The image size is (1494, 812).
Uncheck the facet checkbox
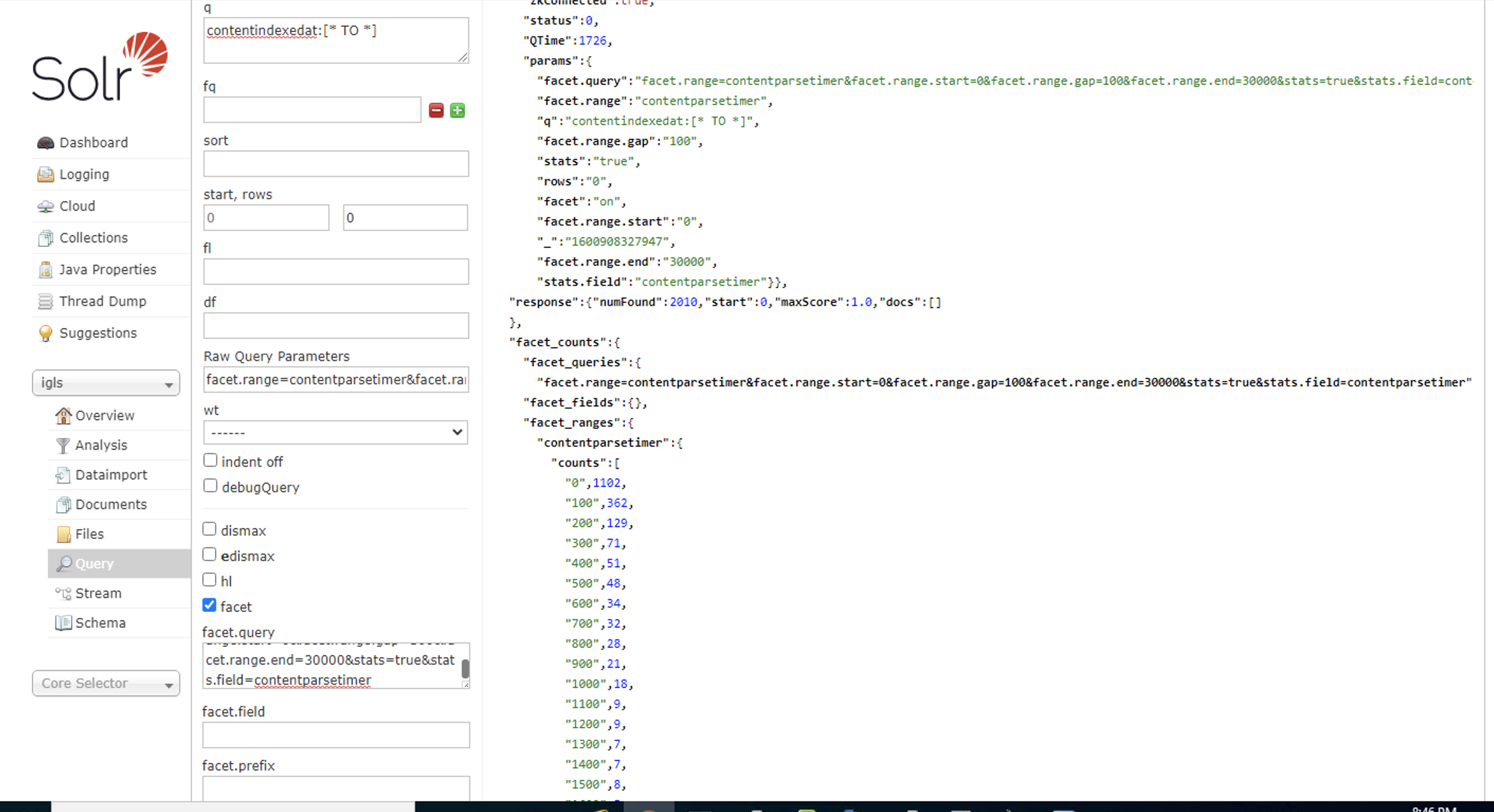pyautogui.click(x=209, y=606)
